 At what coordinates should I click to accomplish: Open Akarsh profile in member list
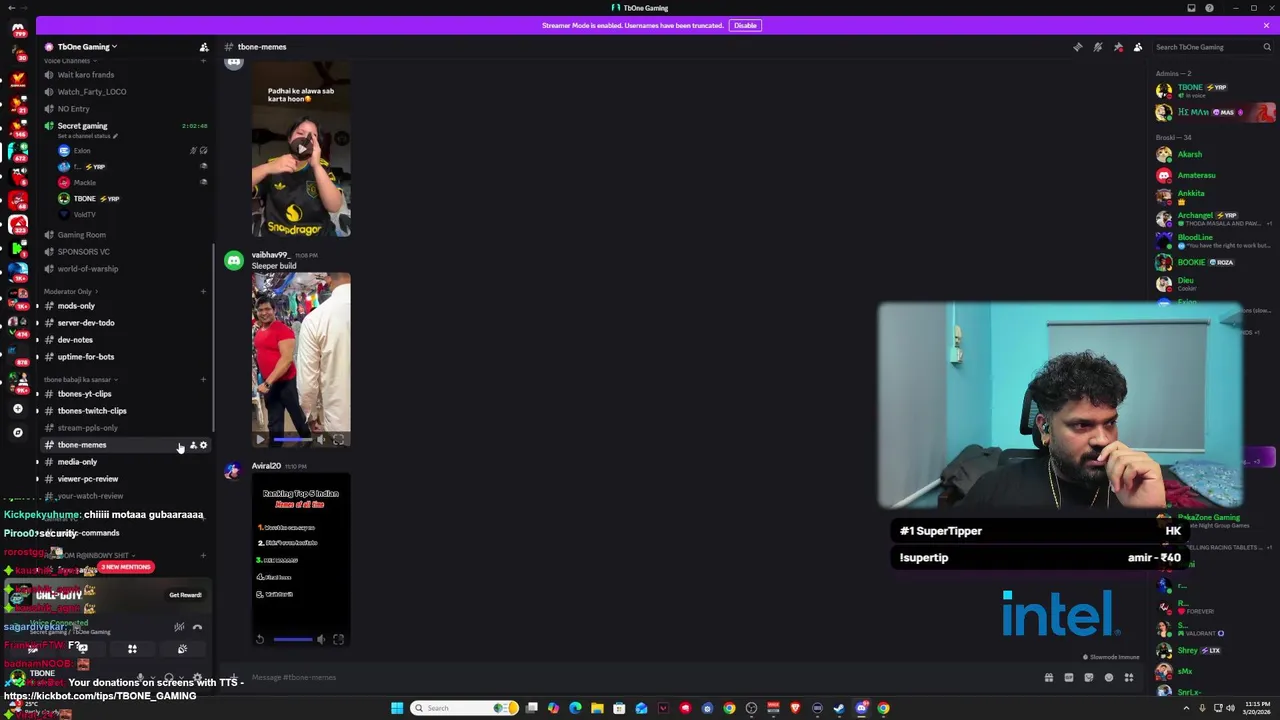1214,154
